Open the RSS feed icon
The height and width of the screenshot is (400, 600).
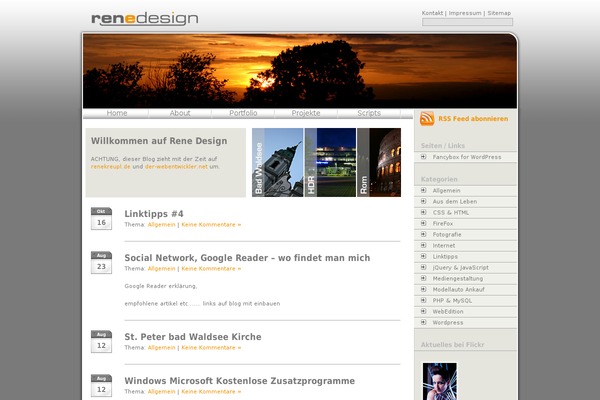(427, 119)
